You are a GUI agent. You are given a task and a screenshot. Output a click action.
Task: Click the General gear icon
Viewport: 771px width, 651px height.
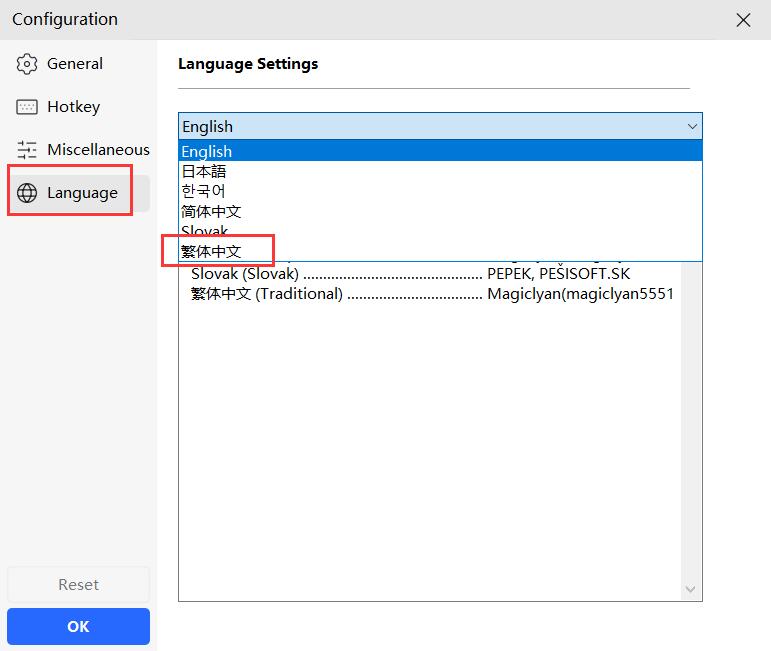coord(27,64)
